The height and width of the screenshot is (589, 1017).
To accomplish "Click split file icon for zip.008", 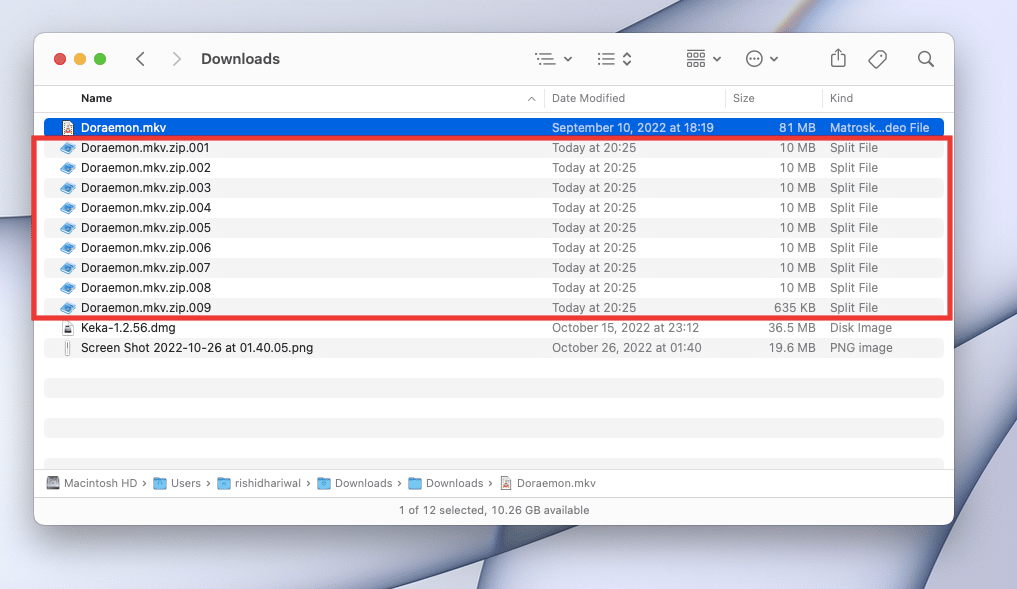I will (67, 288).
